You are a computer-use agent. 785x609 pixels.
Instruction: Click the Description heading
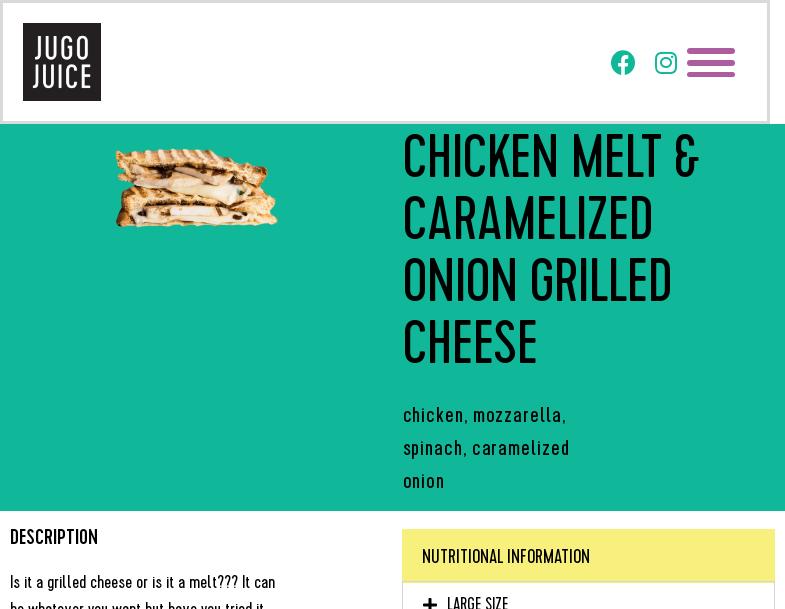[54, 538]
